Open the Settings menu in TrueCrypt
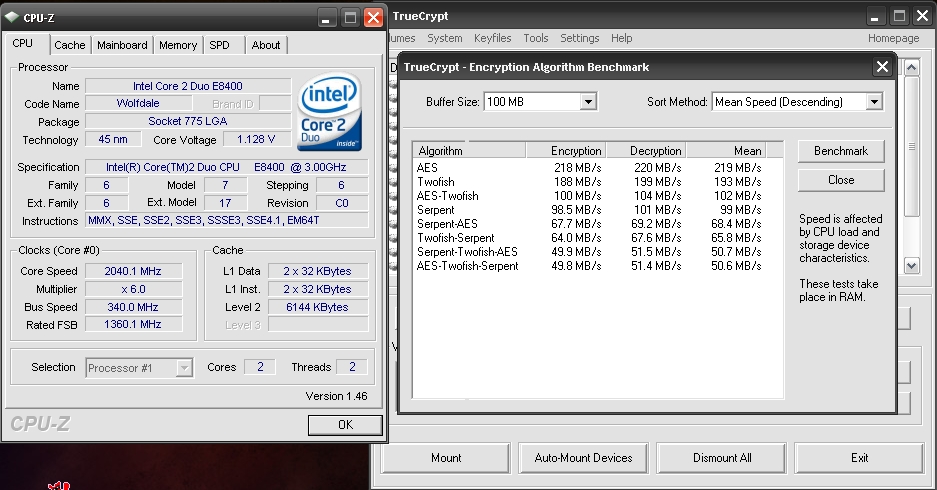The image size is (937, 490). (579, 38)
